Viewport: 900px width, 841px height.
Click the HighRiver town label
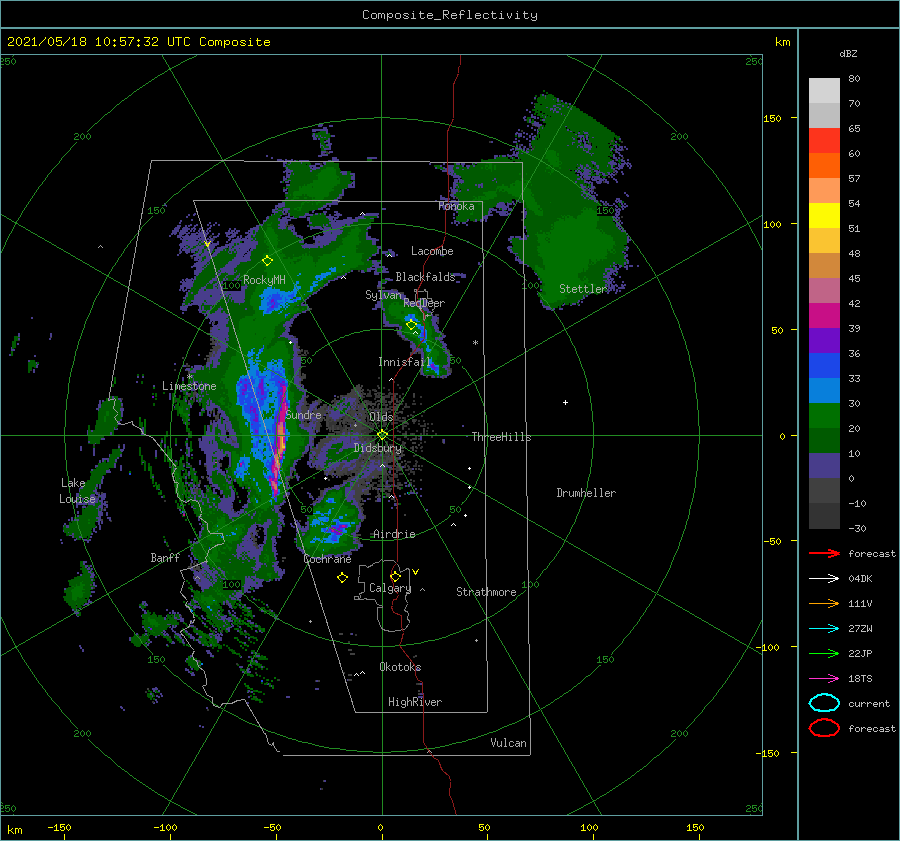415,702
